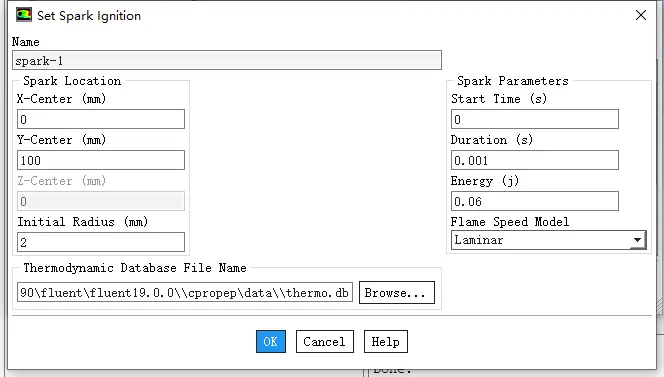The image size is (664, 377).
Task: Click the thermo.db file path field
Action: point(185,292)
